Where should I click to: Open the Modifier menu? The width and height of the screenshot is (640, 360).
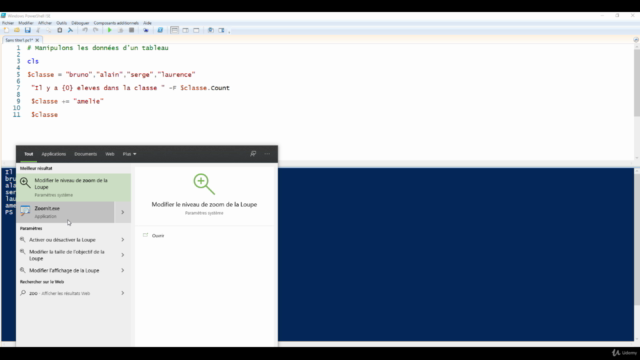pos(26,23)
